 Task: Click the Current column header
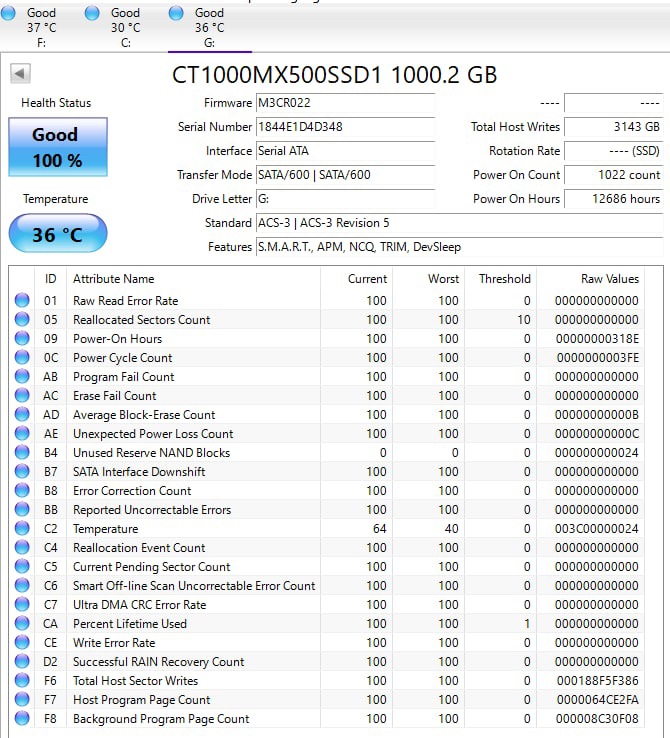click(x=357, y=279)
